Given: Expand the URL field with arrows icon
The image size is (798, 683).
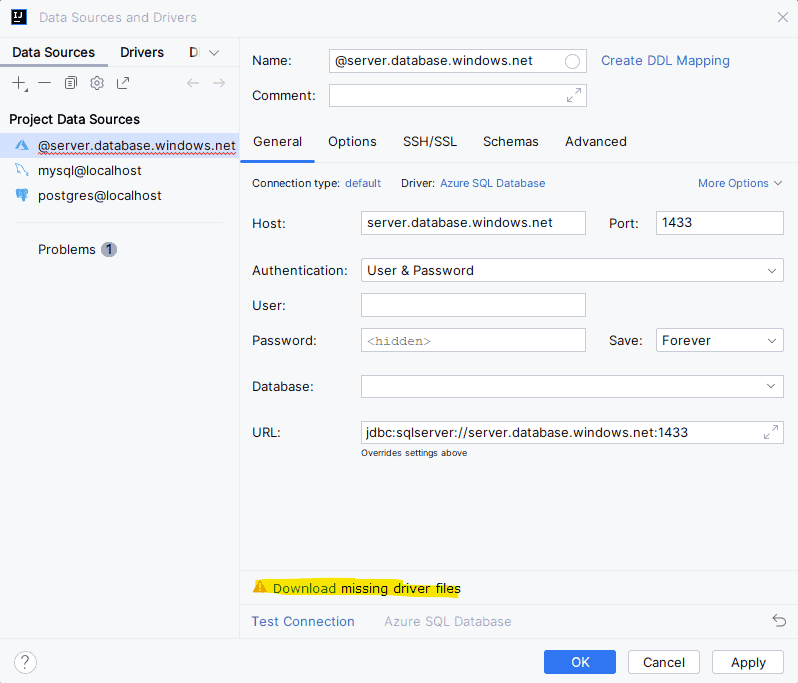Looking at the screenshot, I should click(x=771, y=432).
